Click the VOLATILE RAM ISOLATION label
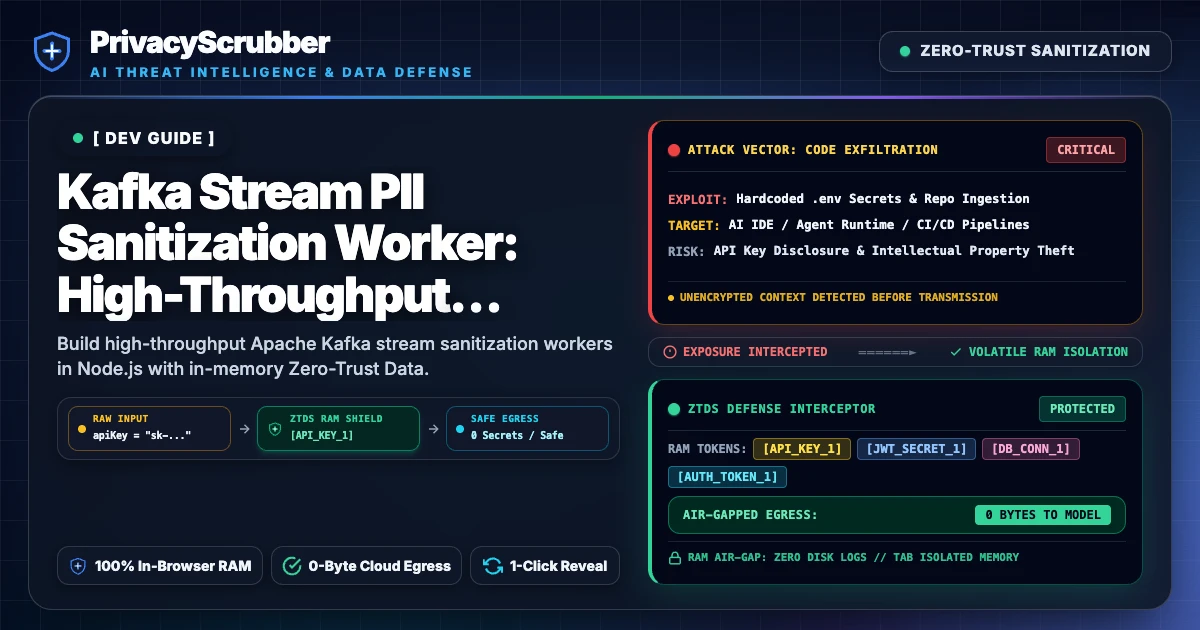This screenshot has width=1200, height=630. pos(1048,352)
